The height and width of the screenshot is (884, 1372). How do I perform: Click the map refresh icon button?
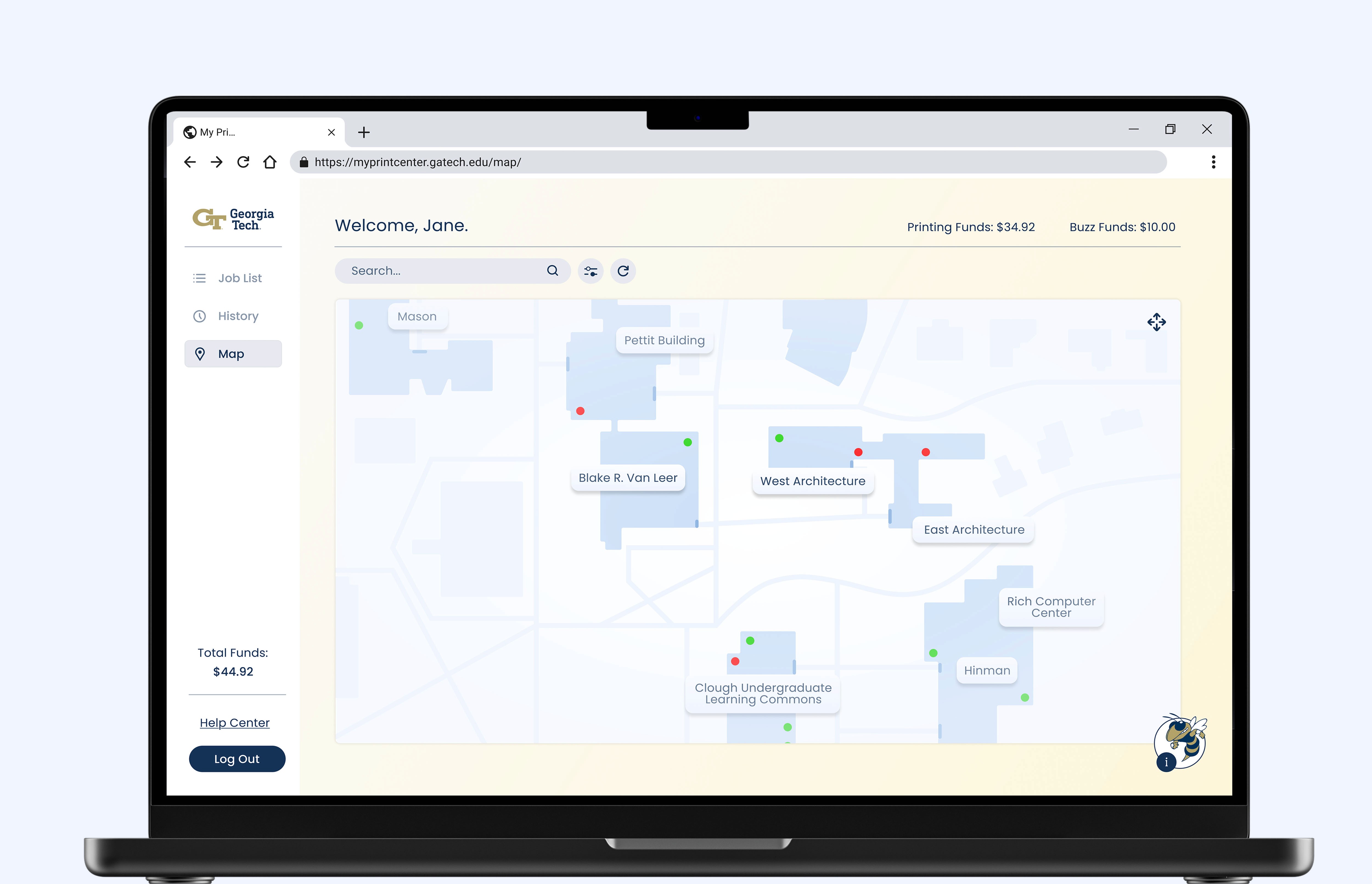click(x=623, y=271)
